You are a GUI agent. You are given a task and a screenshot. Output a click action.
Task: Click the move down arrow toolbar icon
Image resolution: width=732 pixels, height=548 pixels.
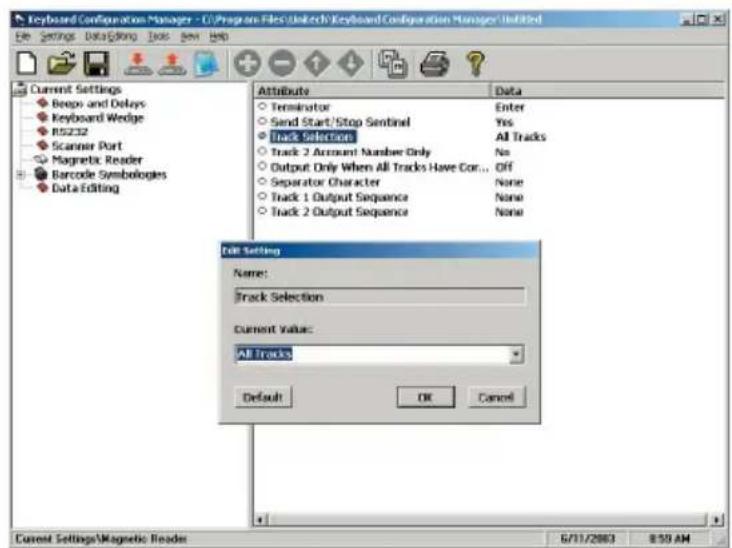(351, 63)
